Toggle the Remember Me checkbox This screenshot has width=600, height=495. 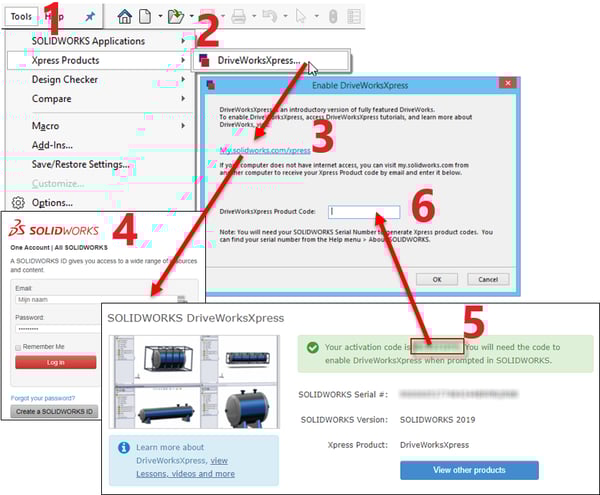click(18, 347)
